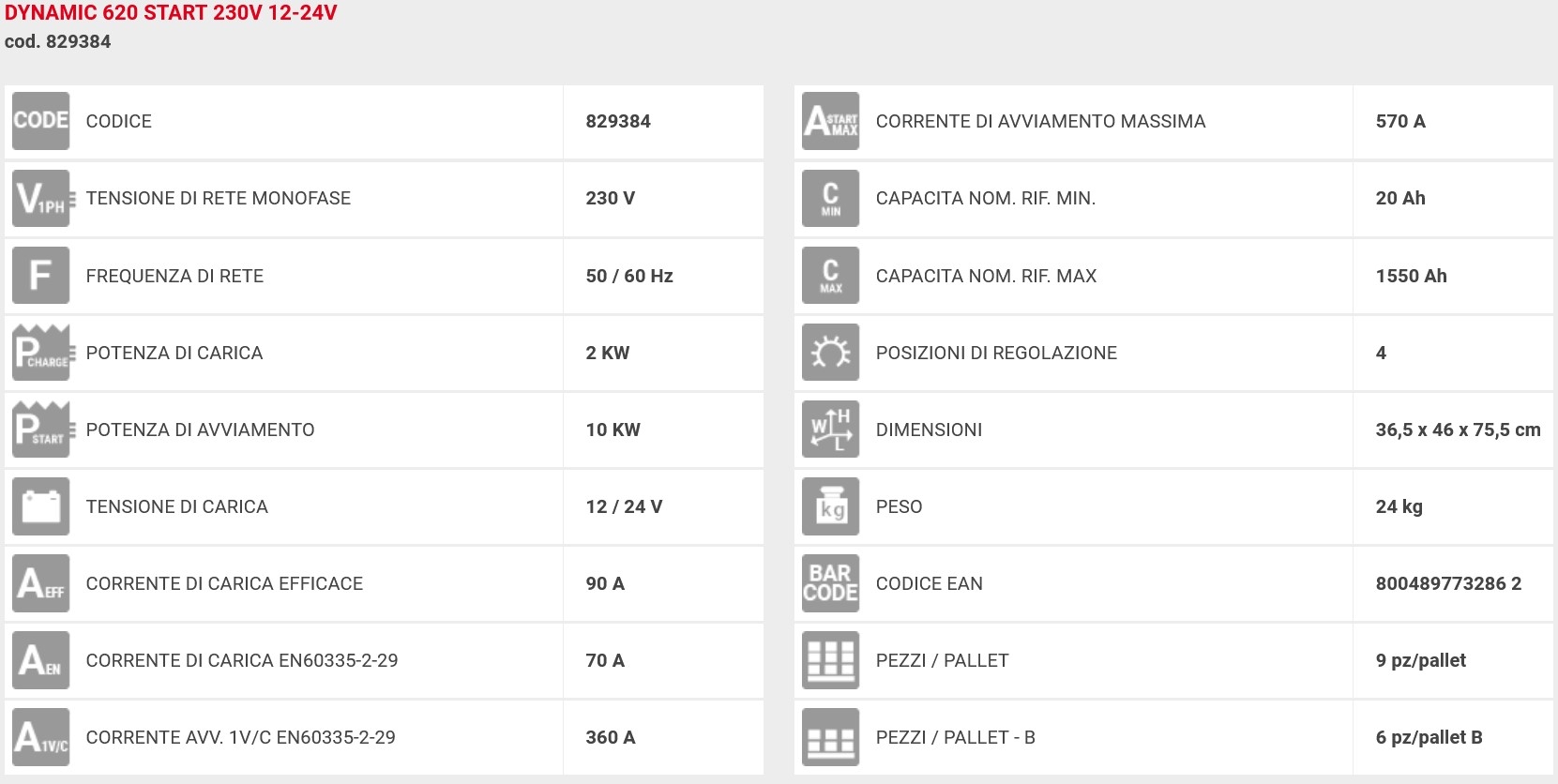Image resolution: width=1558 pixels, height=784 pixels.
Task: Click the A START MAX current icon
Action: click(x=831, y=121)
